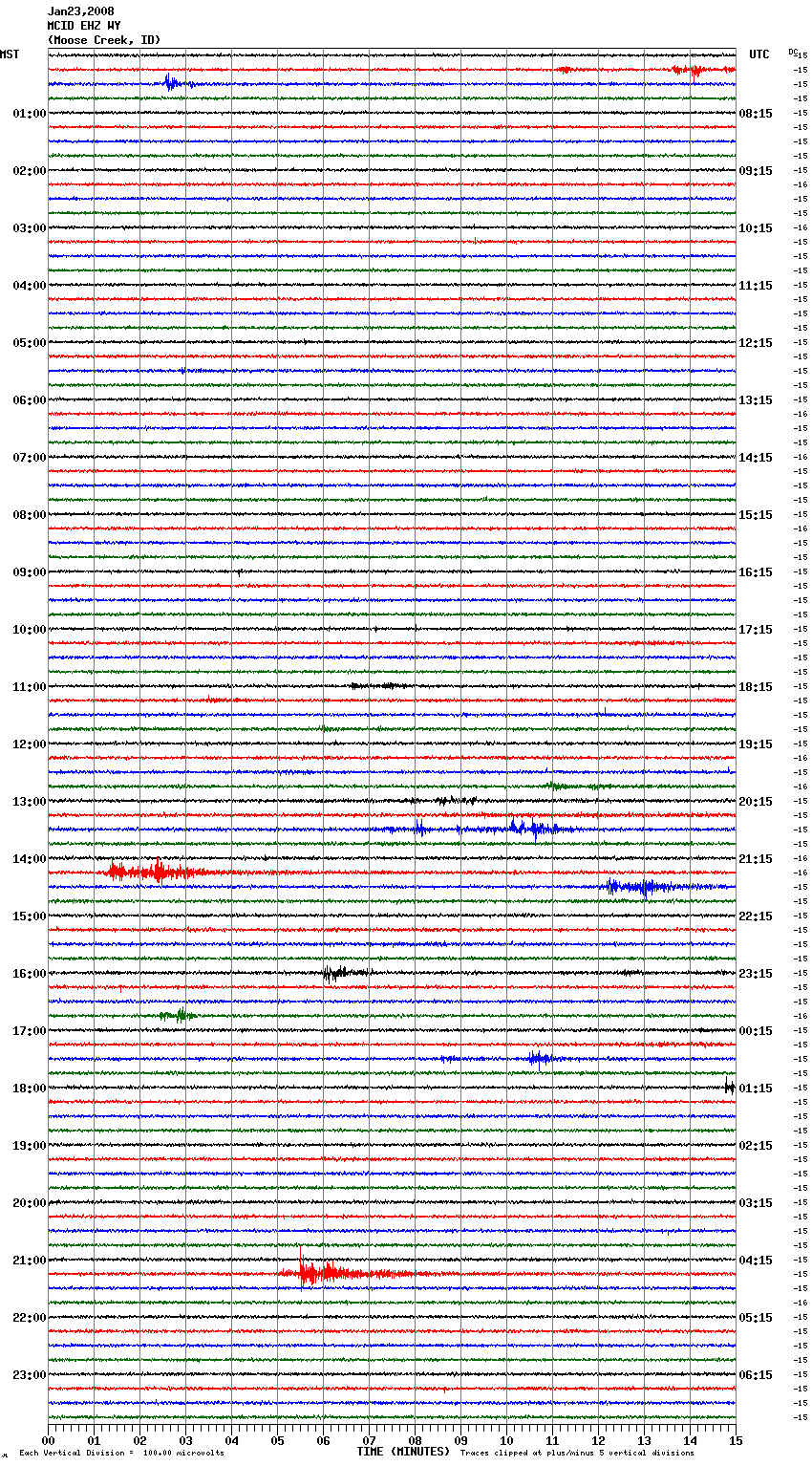Screen dimensions: 812x1466
Task: Select the '03:00' MST hour label
Action: coord(29,228)
